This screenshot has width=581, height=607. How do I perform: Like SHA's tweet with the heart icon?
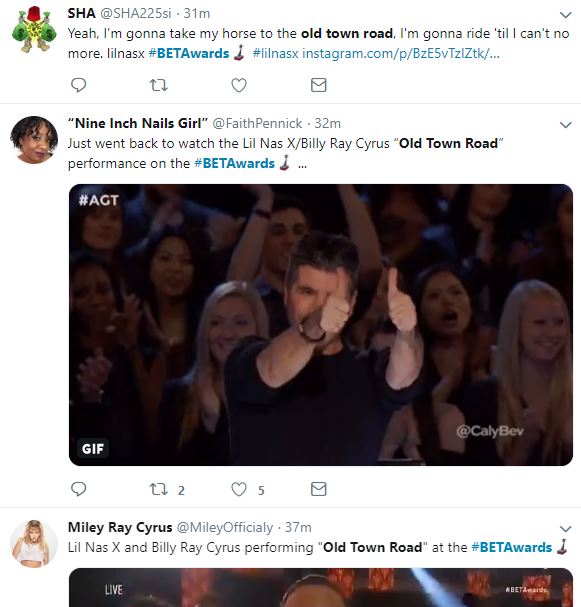click(239, 85)
